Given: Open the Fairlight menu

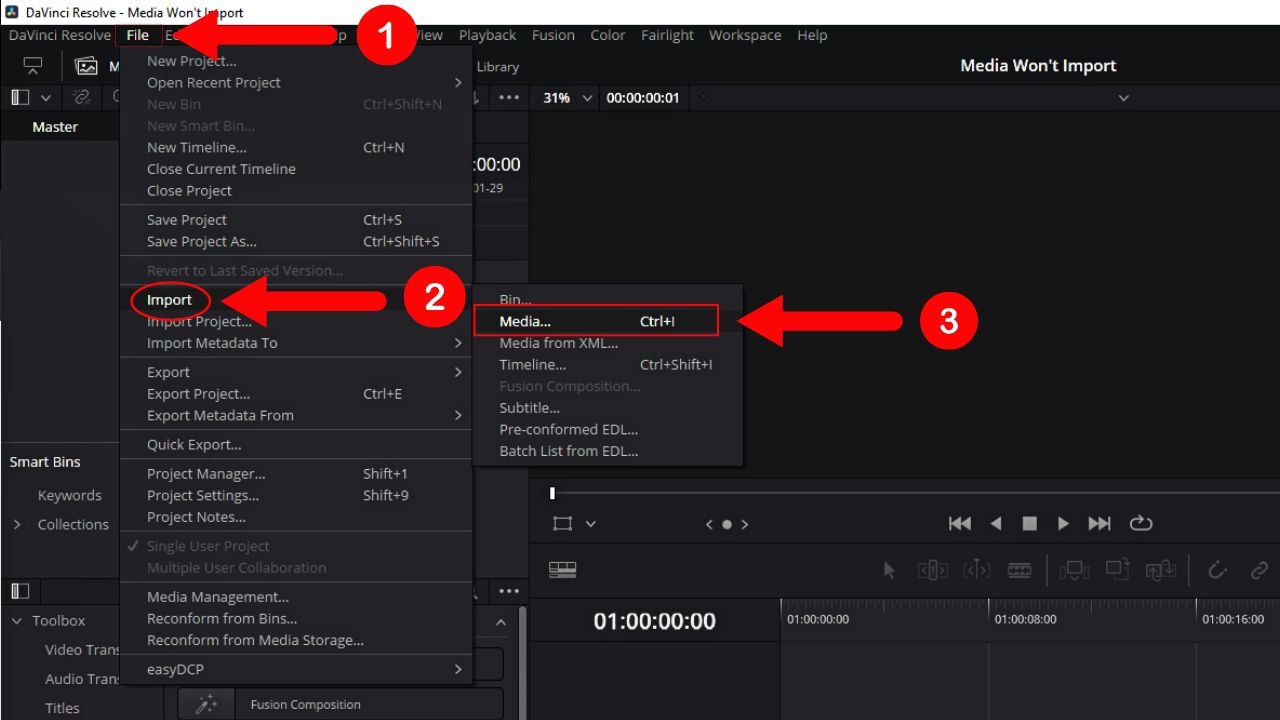Looking at the screenshot, I should pyautogui.click(x=667, y=35).
